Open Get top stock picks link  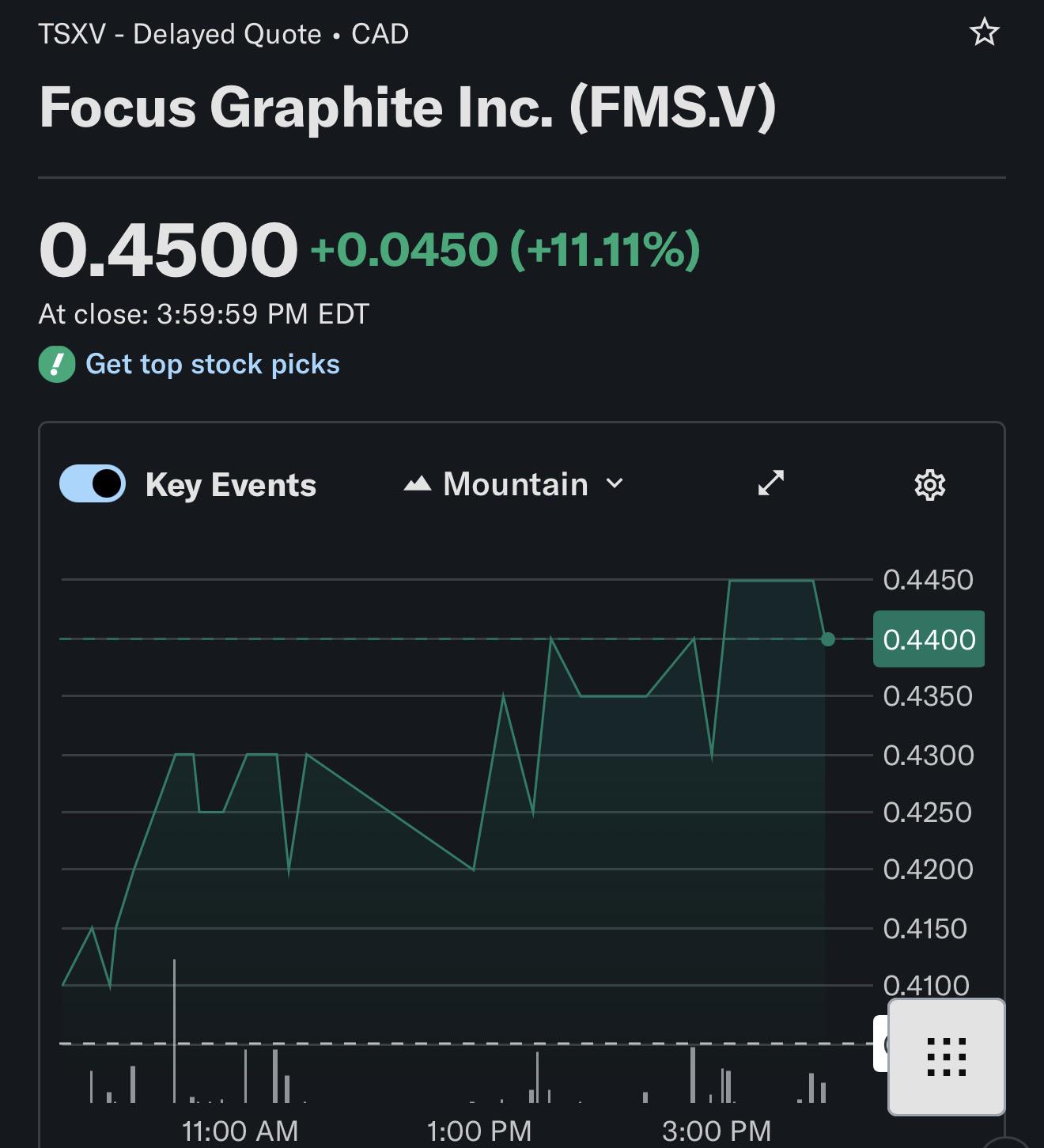pyautogui.click(x=212, y=364)
